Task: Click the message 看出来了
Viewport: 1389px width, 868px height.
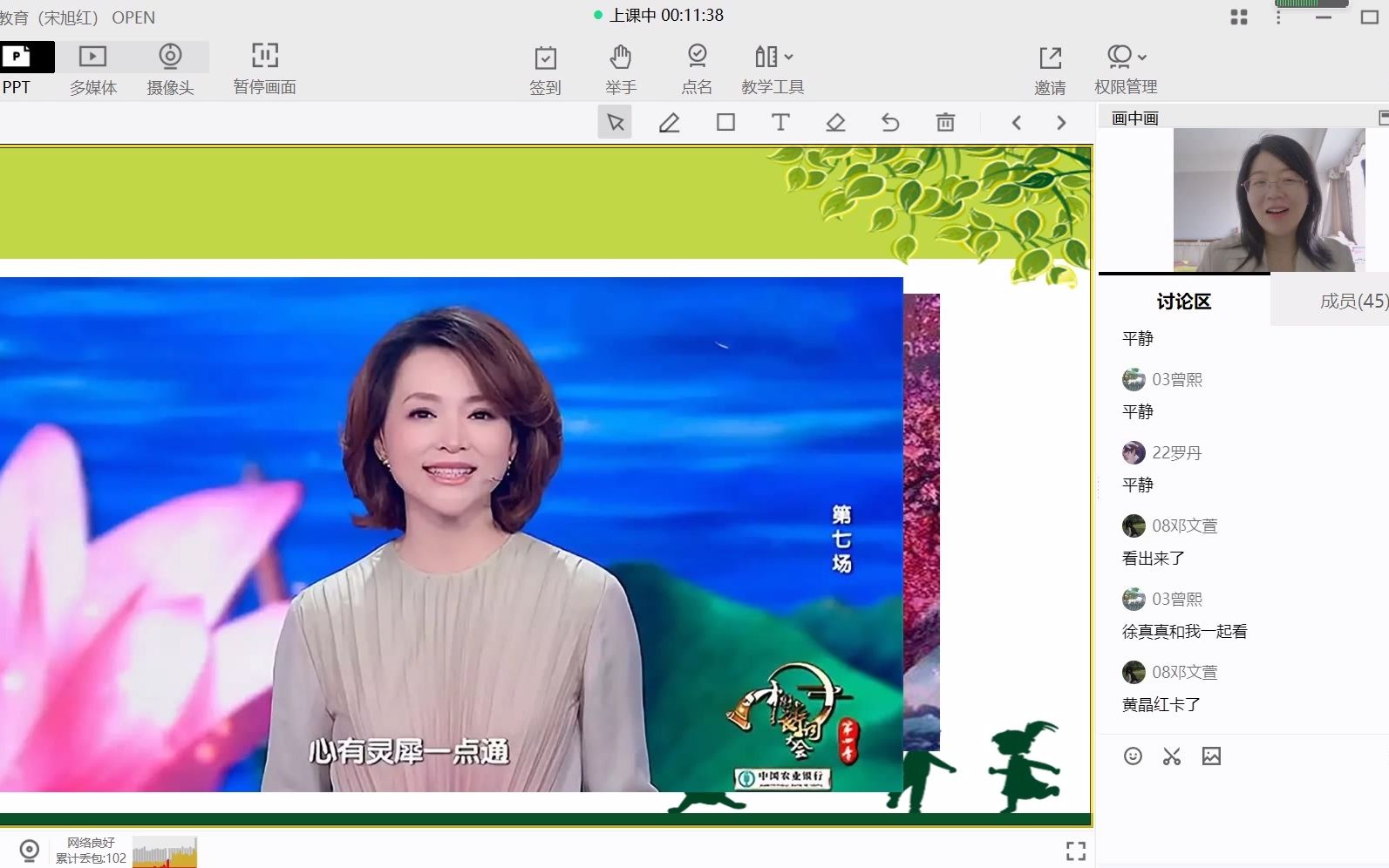Action: pyautogui.click(x=1154, y=559)
